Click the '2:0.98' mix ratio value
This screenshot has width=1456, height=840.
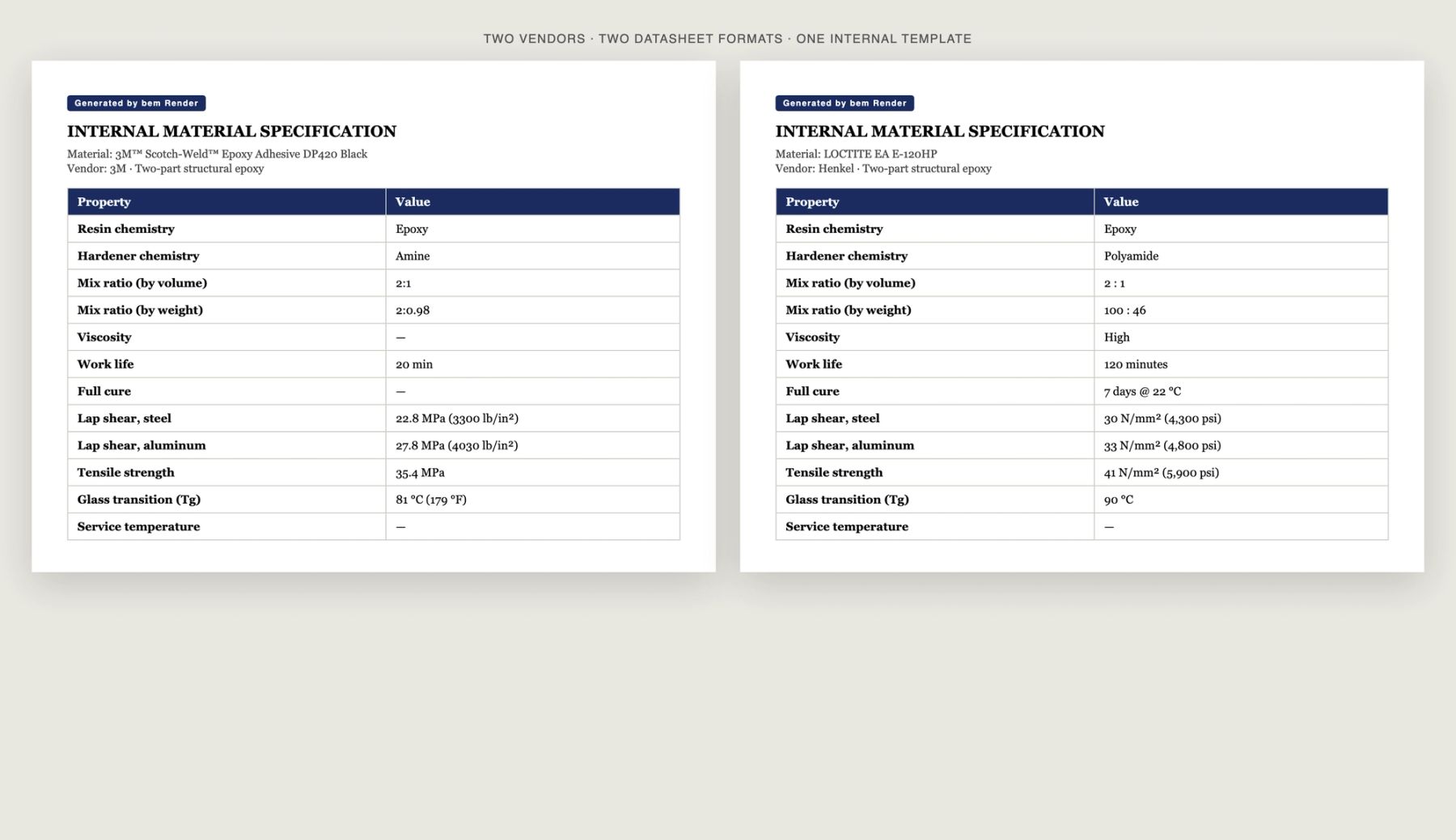(413, 310)
